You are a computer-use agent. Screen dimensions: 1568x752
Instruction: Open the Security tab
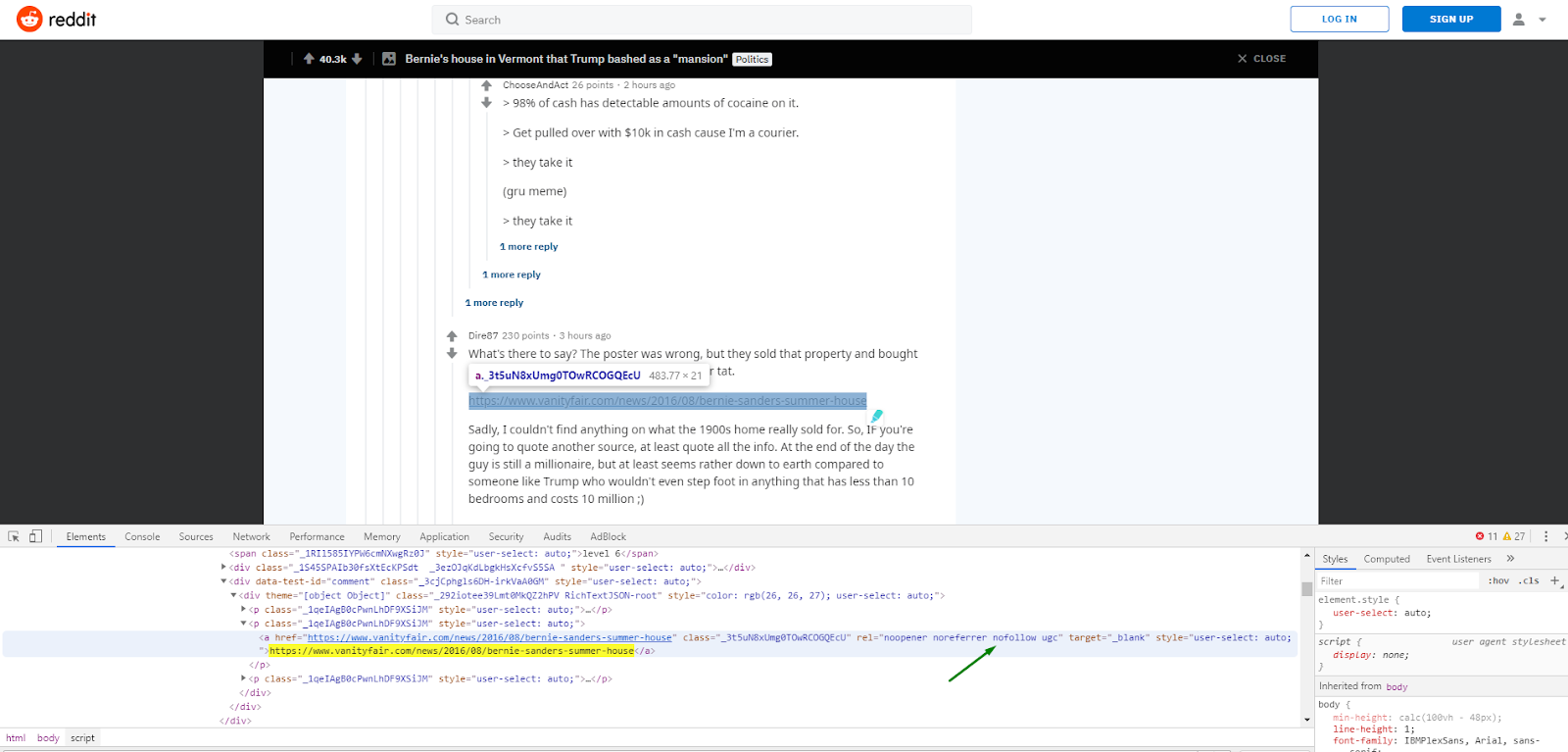pos(506,536)
